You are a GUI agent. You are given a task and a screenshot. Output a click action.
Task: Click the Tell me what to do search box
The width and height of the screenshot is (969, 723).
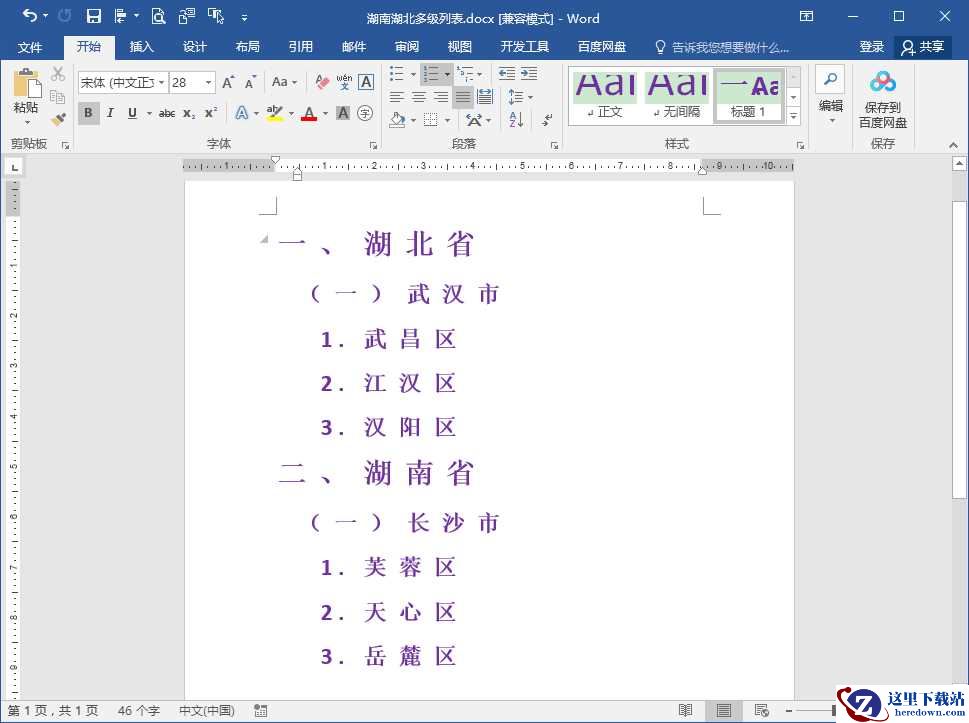(721, 47)
